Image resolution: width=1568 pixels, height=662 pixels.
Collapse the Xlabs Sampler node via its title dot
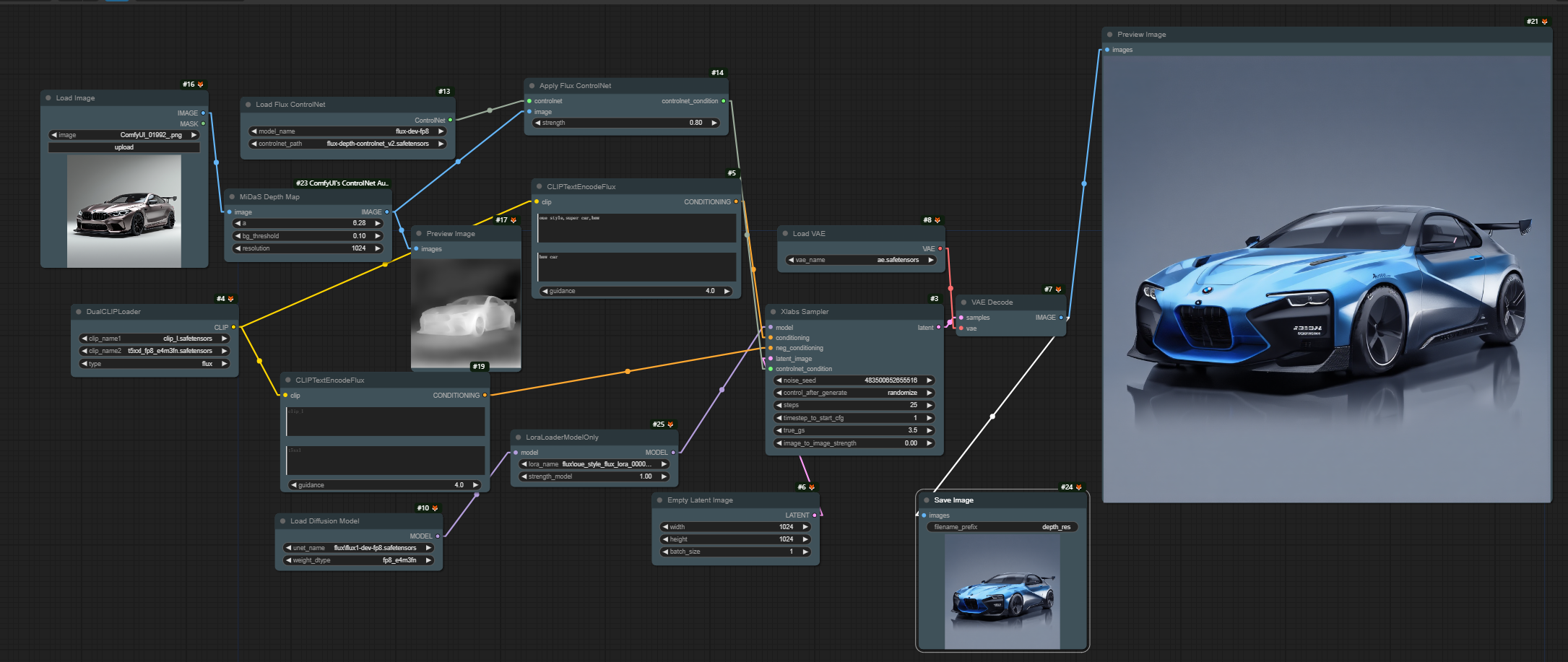(x=773, y=312)
